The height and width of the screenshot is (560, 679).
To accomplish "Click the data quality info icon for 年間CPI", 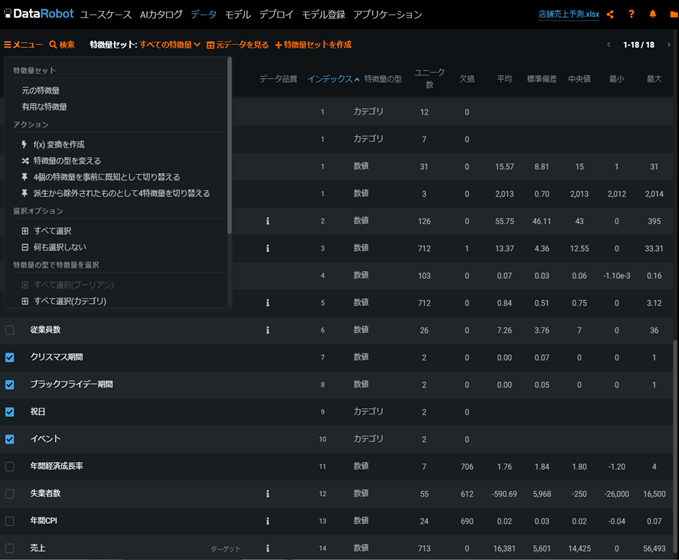I will click(x=268, y=521).
